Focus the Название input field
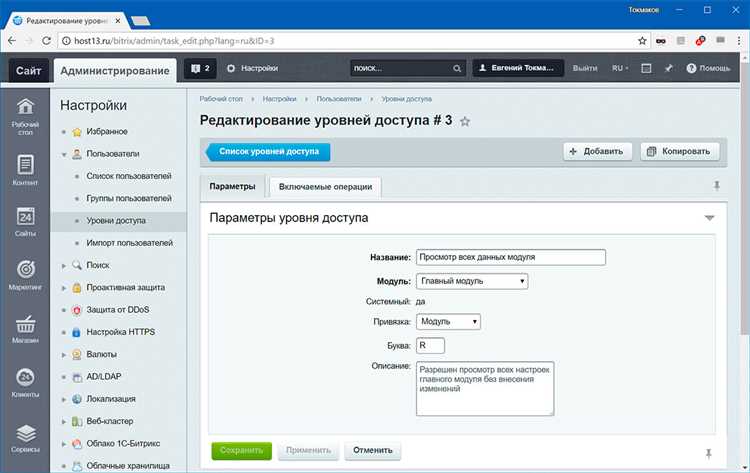750x473 pixels. pyautogui.click(x=511, y=257)
